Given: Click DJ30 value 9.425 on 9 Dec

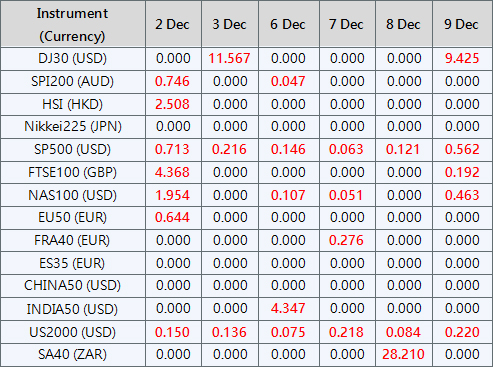Looking at the screenshot, I should tap(462, 59).
